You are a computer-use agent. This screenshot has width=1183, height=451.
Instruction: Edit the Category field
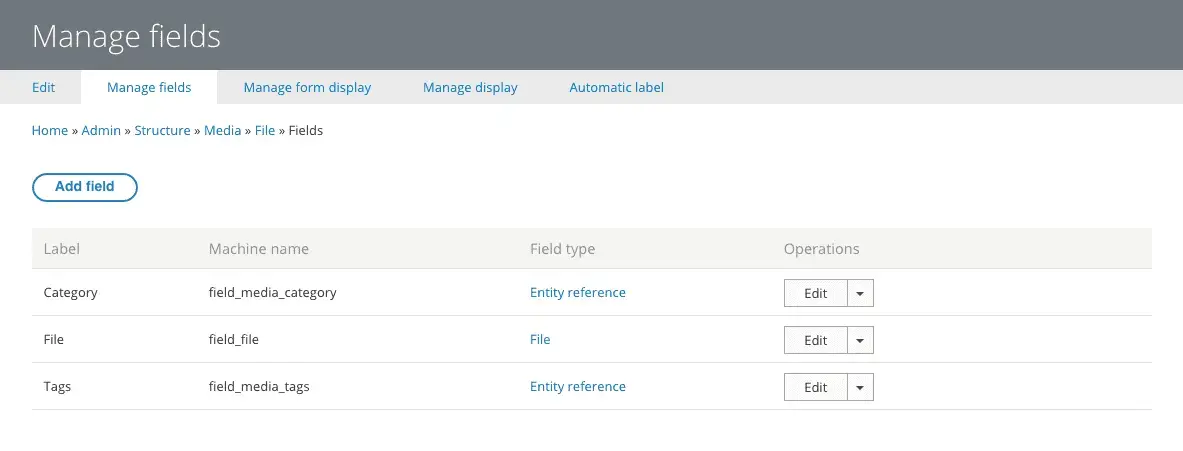815,293
